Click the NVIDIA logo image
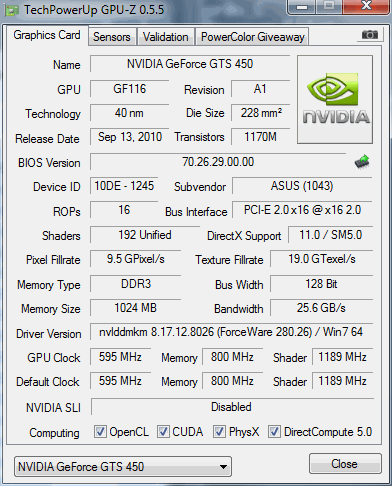Image resolution: width=392 pixels, height=486 pixels. click(x=335, y=100)
